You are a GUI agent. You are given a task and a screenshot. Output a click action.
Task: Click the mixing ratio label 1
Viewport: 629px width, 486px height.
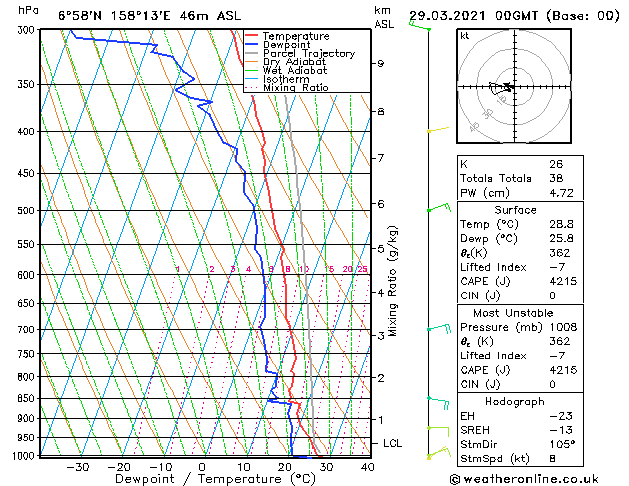[x=177, y=269]
